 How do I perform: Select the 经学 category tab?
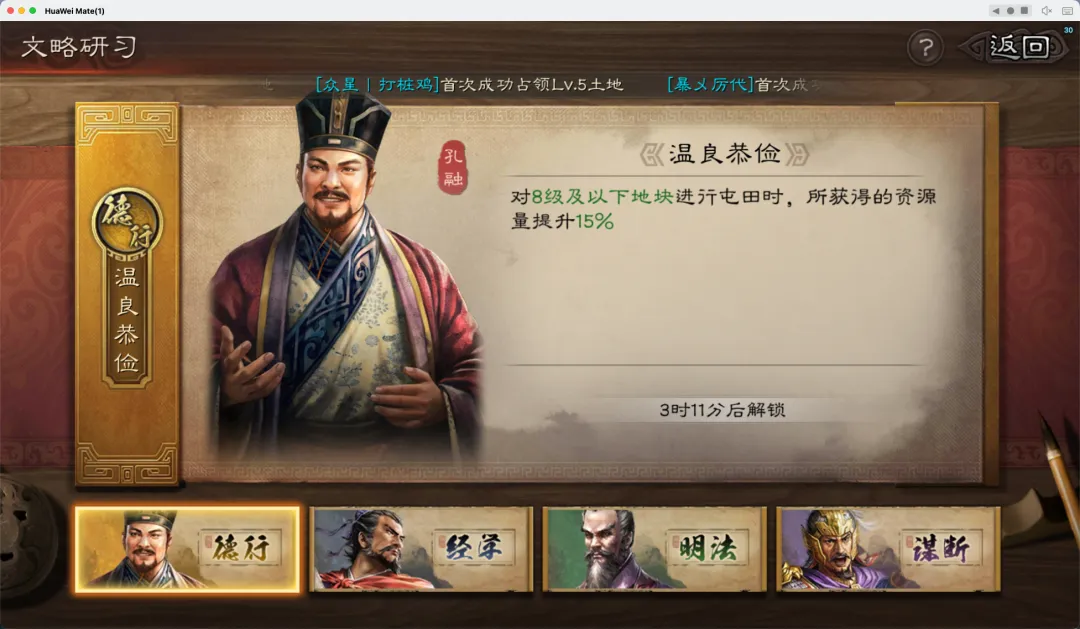point(422,549)
